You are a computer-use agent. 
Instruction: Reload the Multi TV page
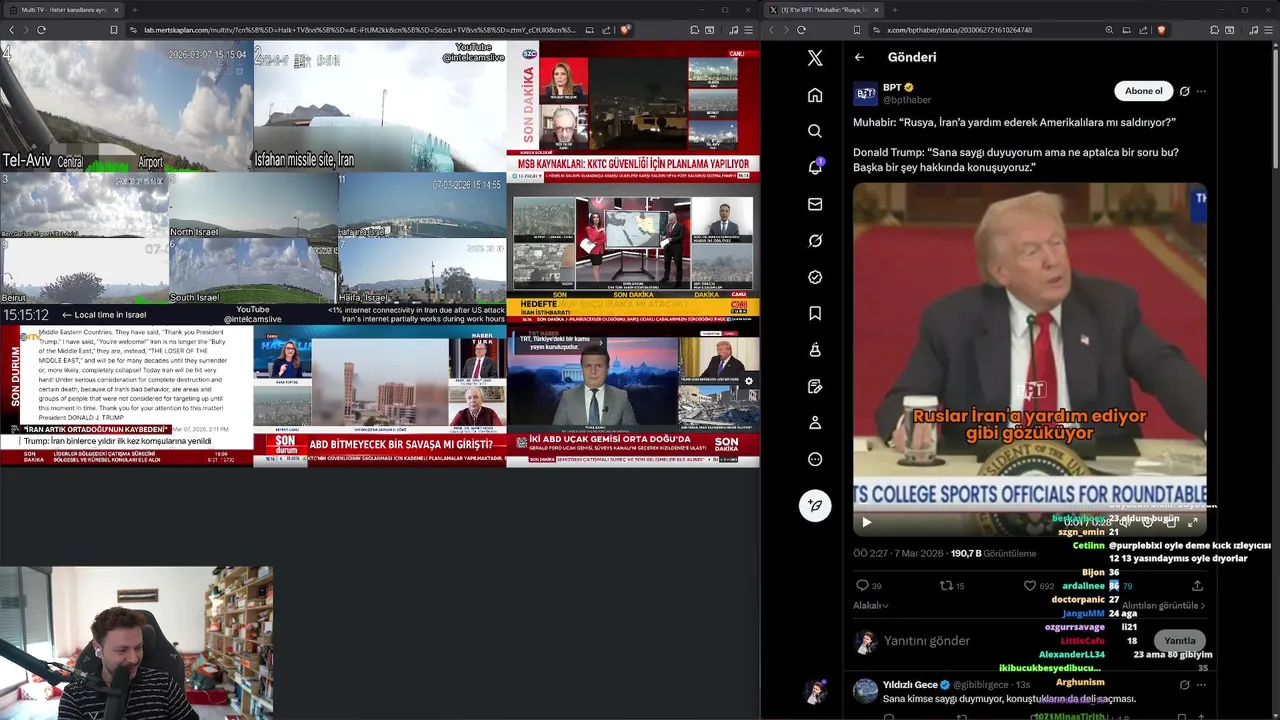41,30
